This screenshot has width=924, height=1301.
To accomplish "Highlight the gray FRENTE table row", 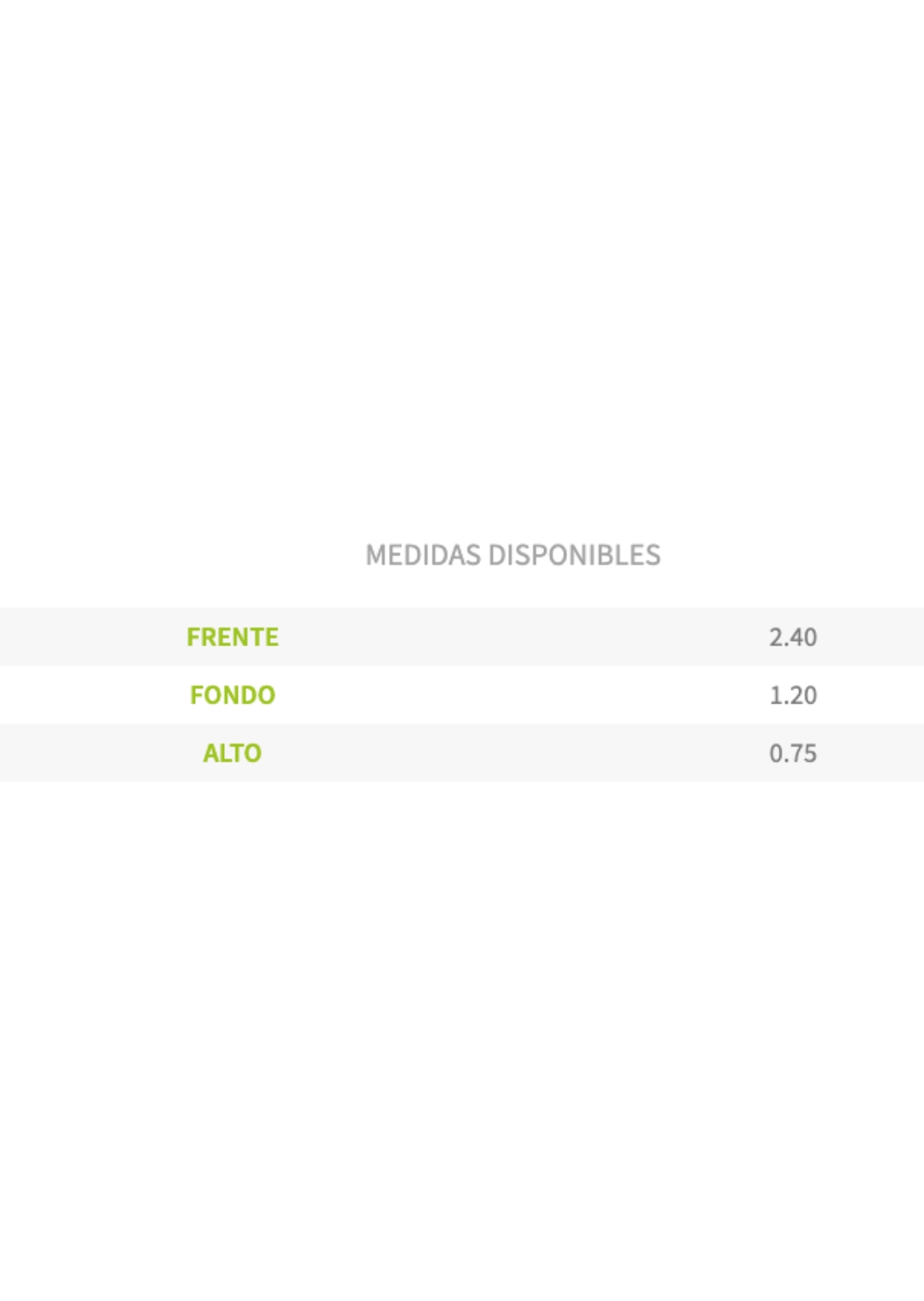I will point(513,637).
